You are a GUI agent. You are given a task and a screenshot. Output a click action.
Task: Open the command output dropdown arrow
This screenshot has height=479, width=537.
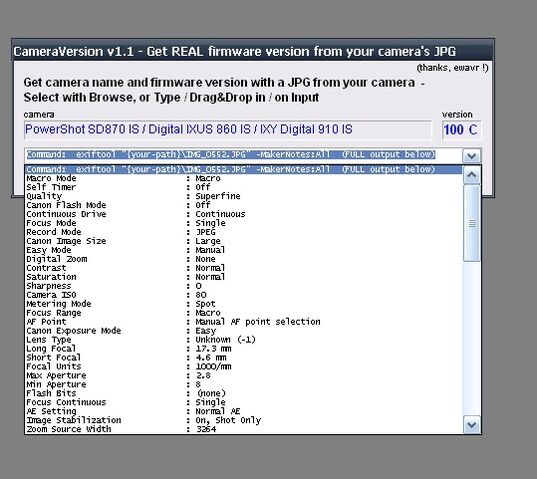pos(472,156)
